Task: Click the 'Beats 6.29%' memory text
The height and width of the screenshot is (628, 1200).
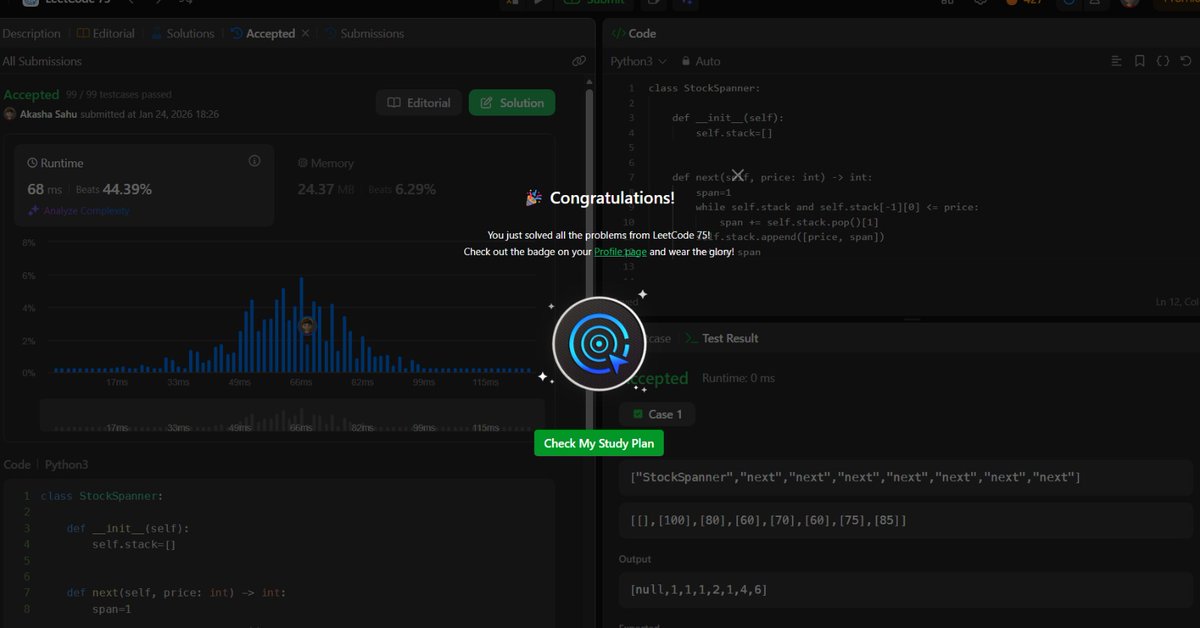Action: point(402,189)
